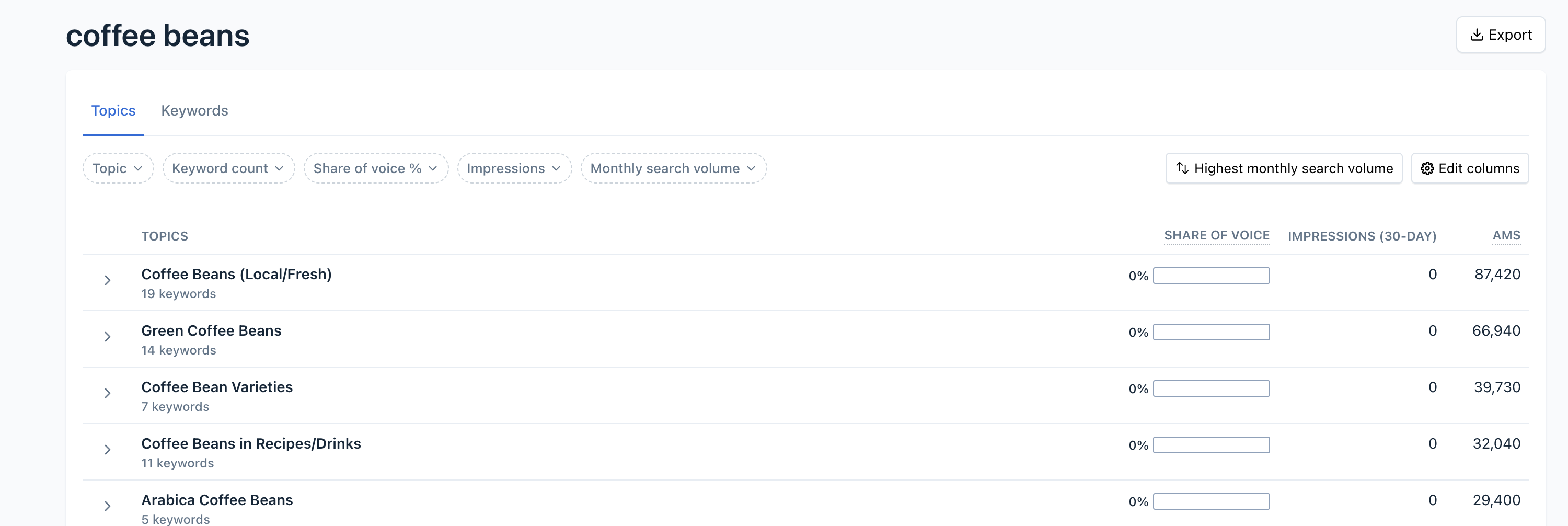This screenshot has width=1568, height=526.
Task: Open the Share of voice % filter
Action: [376, 169]
